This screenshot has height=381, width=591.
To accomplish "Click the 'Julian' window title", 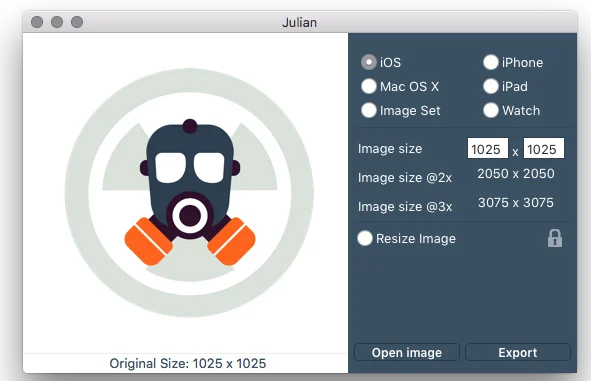I will coord(300,23).
